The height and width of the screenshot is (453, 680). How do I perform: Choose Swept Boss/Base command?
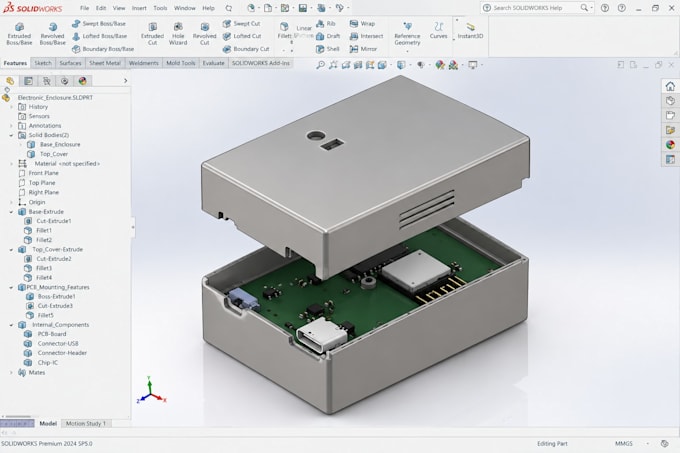(99, 23)
